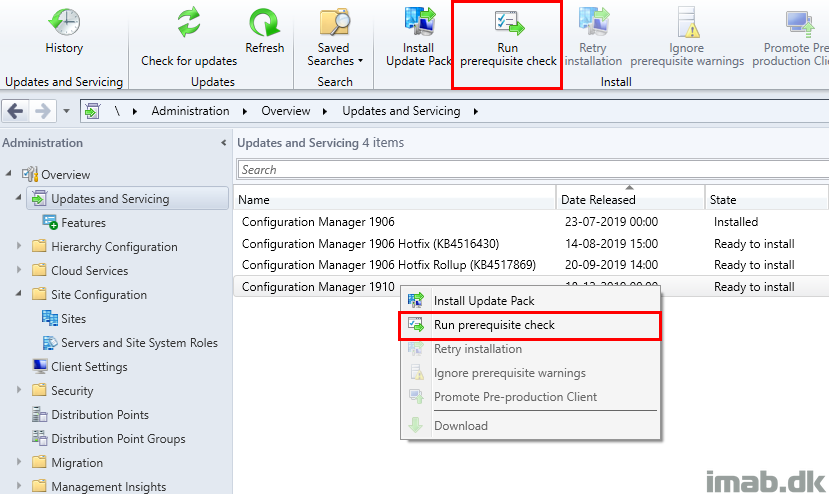Select the Migration folder

[x=77, y=462]
